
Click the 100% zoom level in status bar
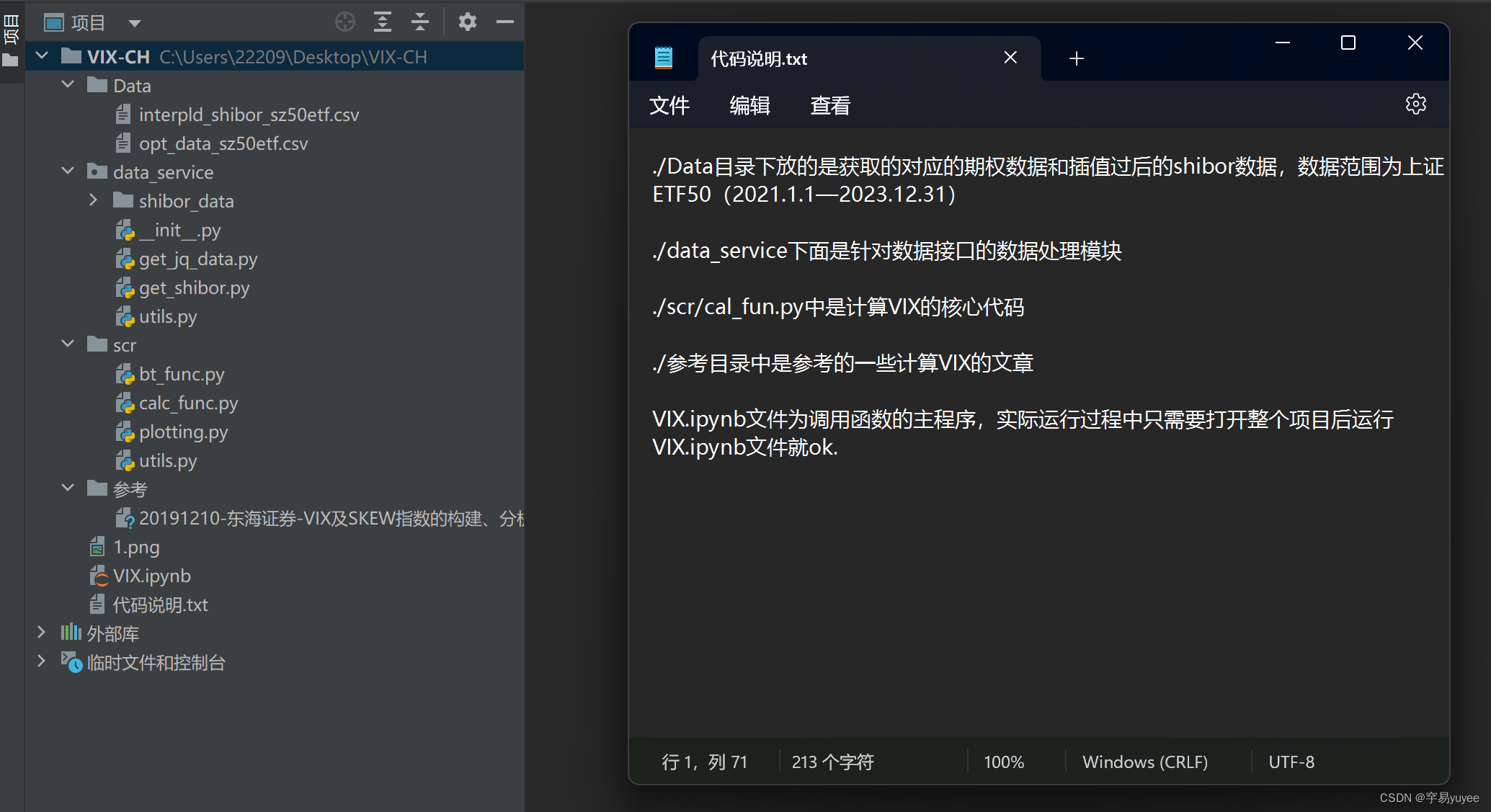[1004, 762]
